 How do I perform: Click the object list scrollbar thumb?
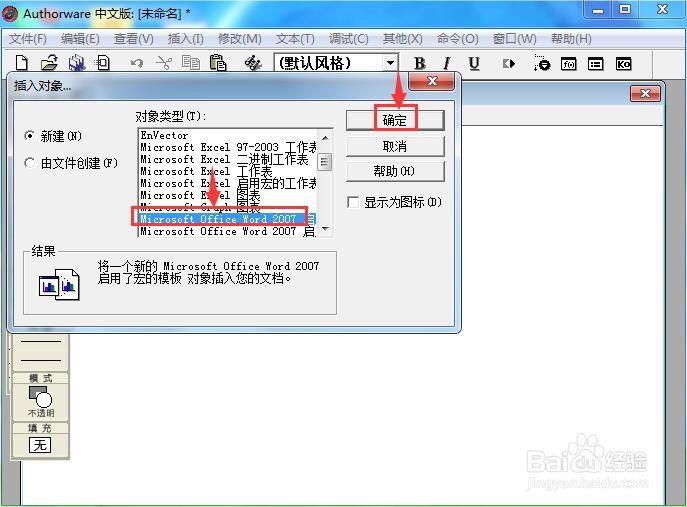pyautogui.click(x=324, y=162)
